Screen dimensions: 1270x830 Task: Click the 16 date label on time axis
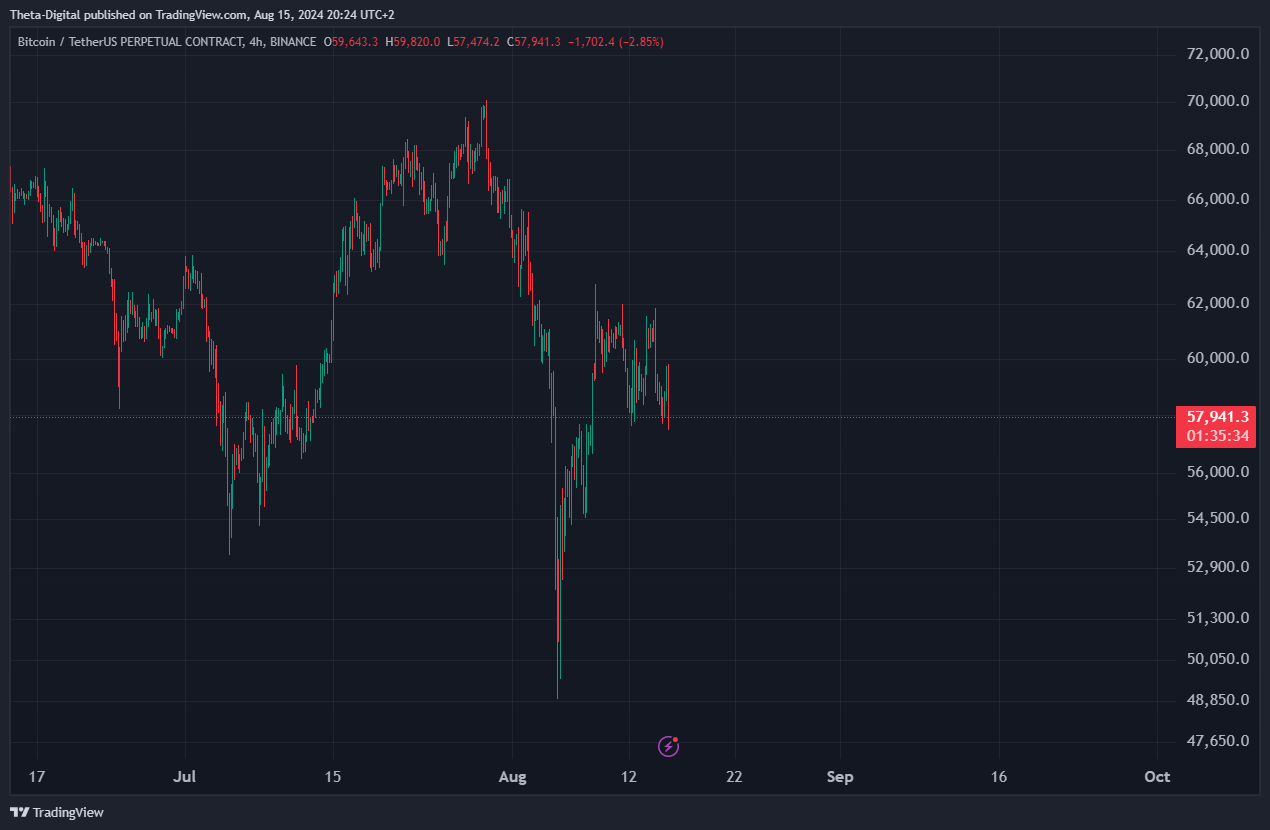(x=998, y=776)
